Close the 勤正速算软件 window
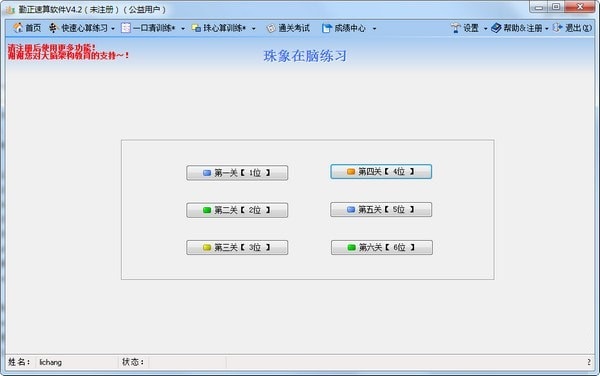Screen dimensions: 600x376 coord(580,7)
